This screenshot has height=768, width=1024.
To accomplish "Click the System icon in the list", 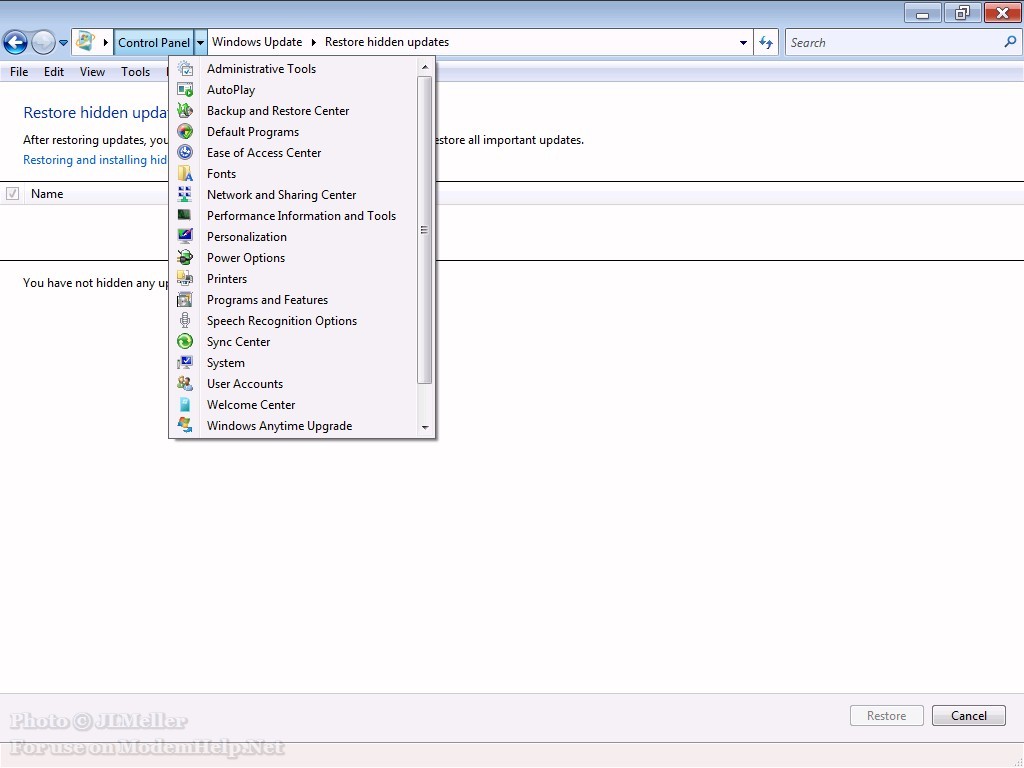I will [x=185, y=362].
